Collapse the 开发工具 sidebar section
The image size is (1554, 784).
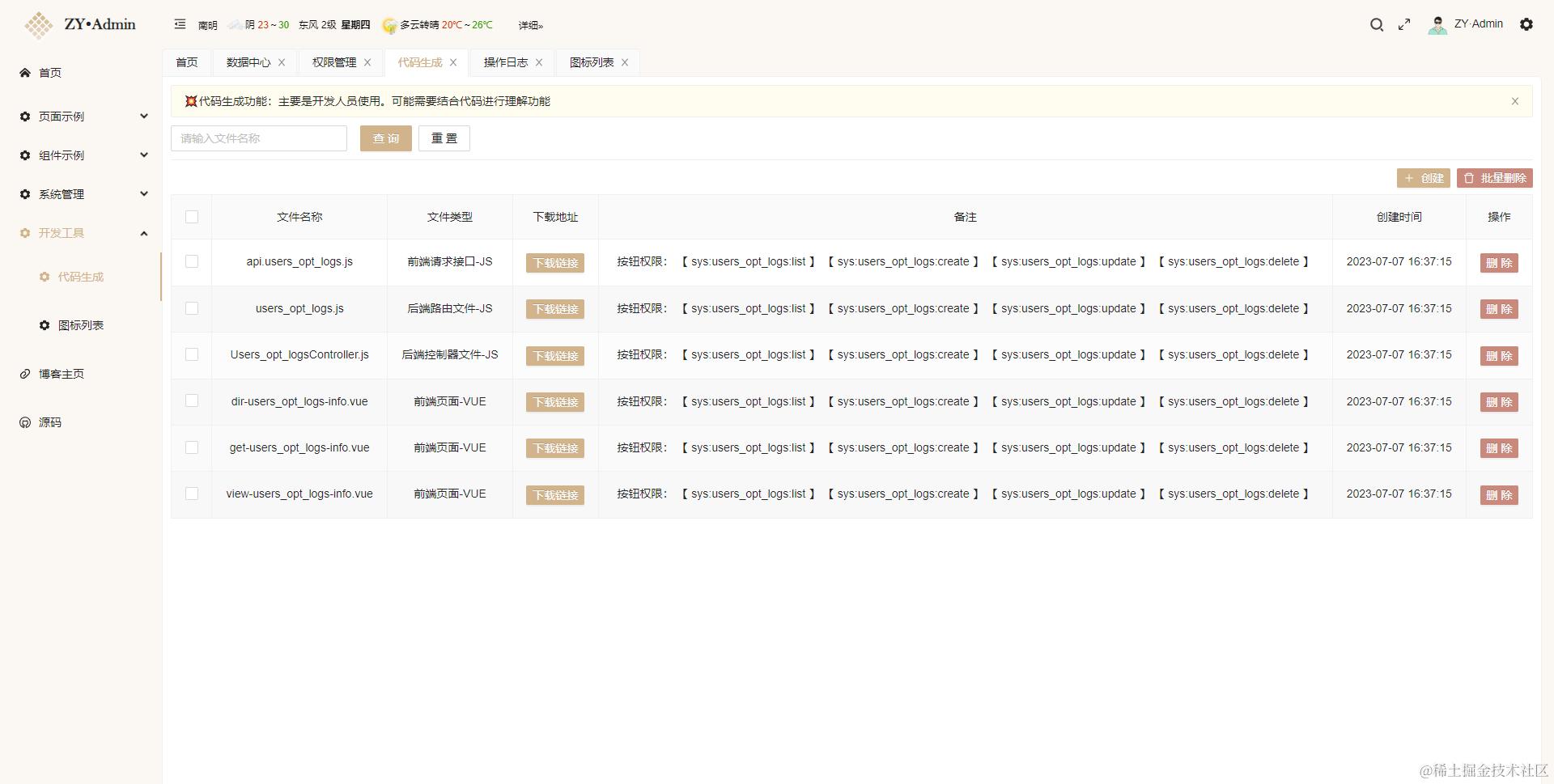(143, 233)
